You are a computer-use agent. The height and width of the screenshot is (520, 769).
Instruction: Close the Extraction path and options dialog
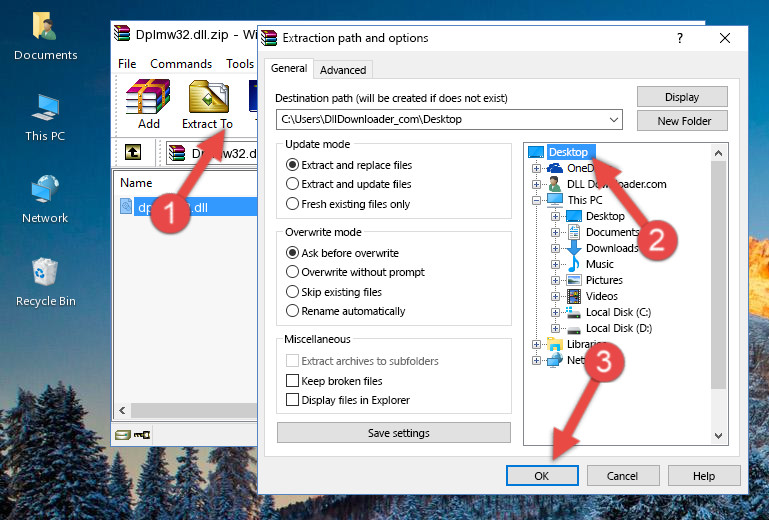(x=724, y=38)
